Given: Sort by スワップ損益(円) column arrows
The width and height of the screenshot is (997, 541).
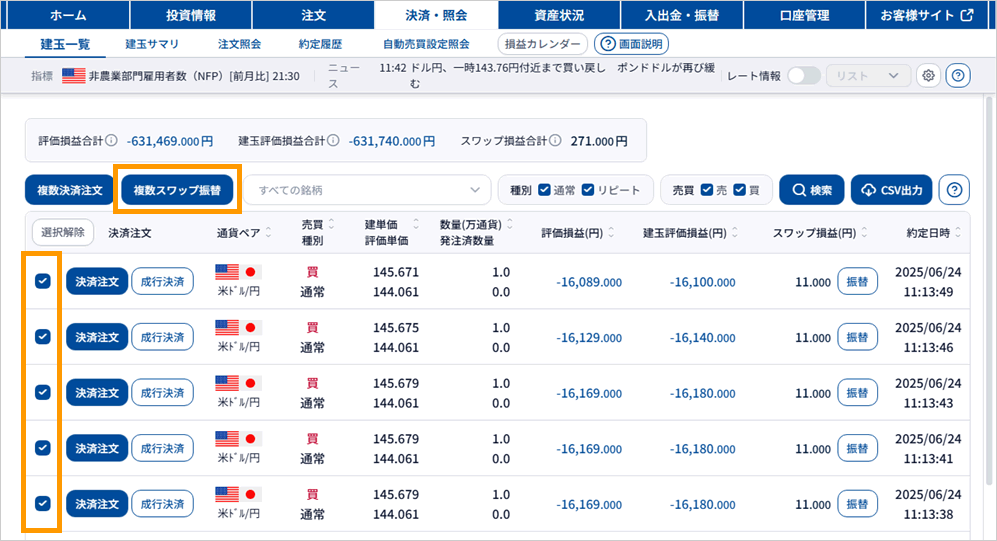Looking at the screenshot, I should (864, 233).
